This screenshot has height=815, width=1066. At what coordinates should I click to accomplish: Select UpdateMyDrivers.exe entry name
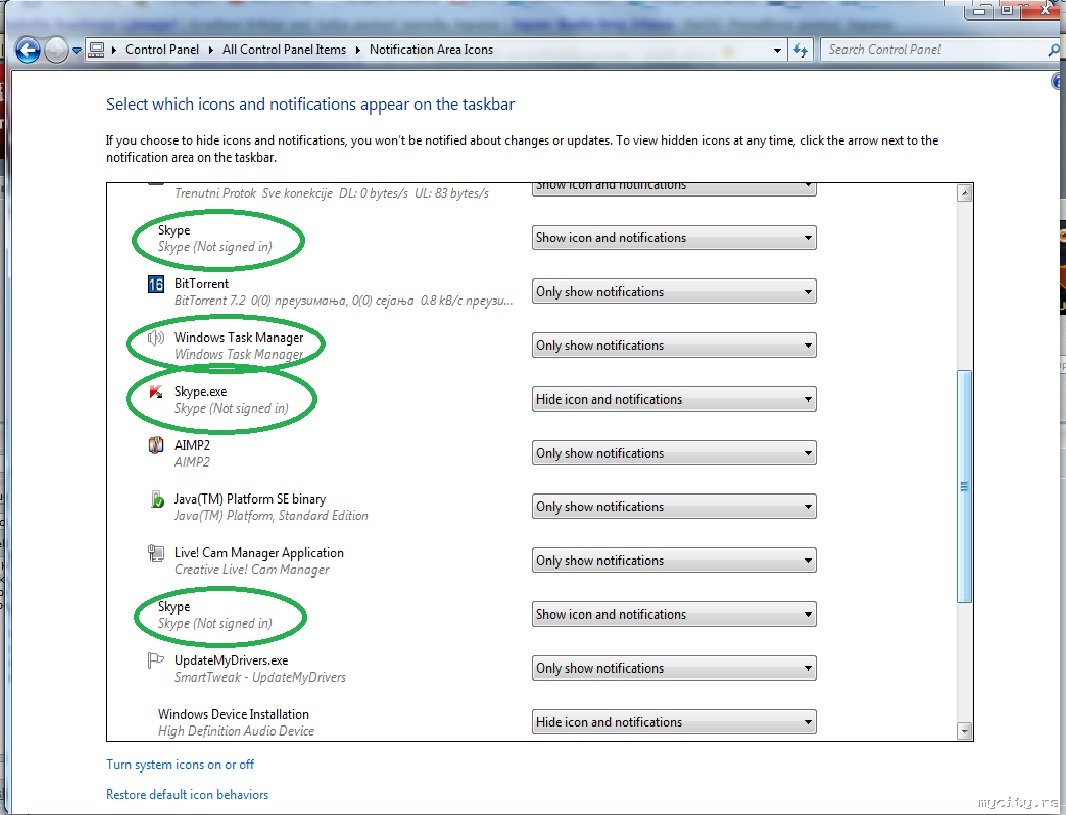point(231,660)
